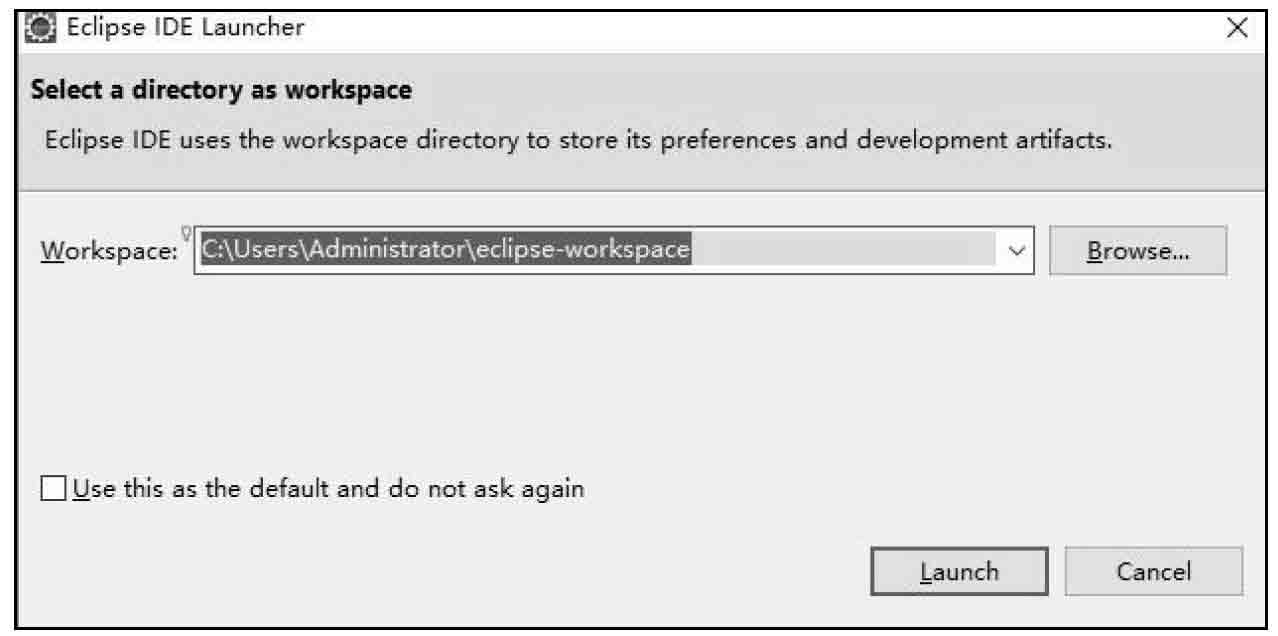Click the workspace directory description text
Screen dimensions: 1278x636
coord(578,139)
